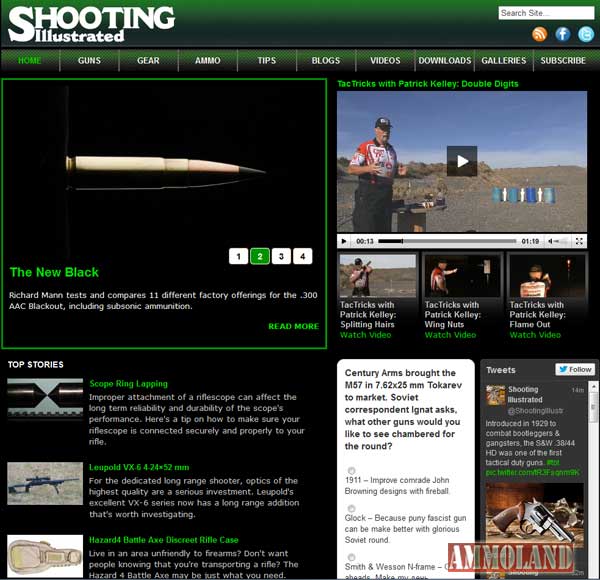The image size is (600, 580).
Task: Open the GALLERIES menu
Action: (x=504, y=60)
